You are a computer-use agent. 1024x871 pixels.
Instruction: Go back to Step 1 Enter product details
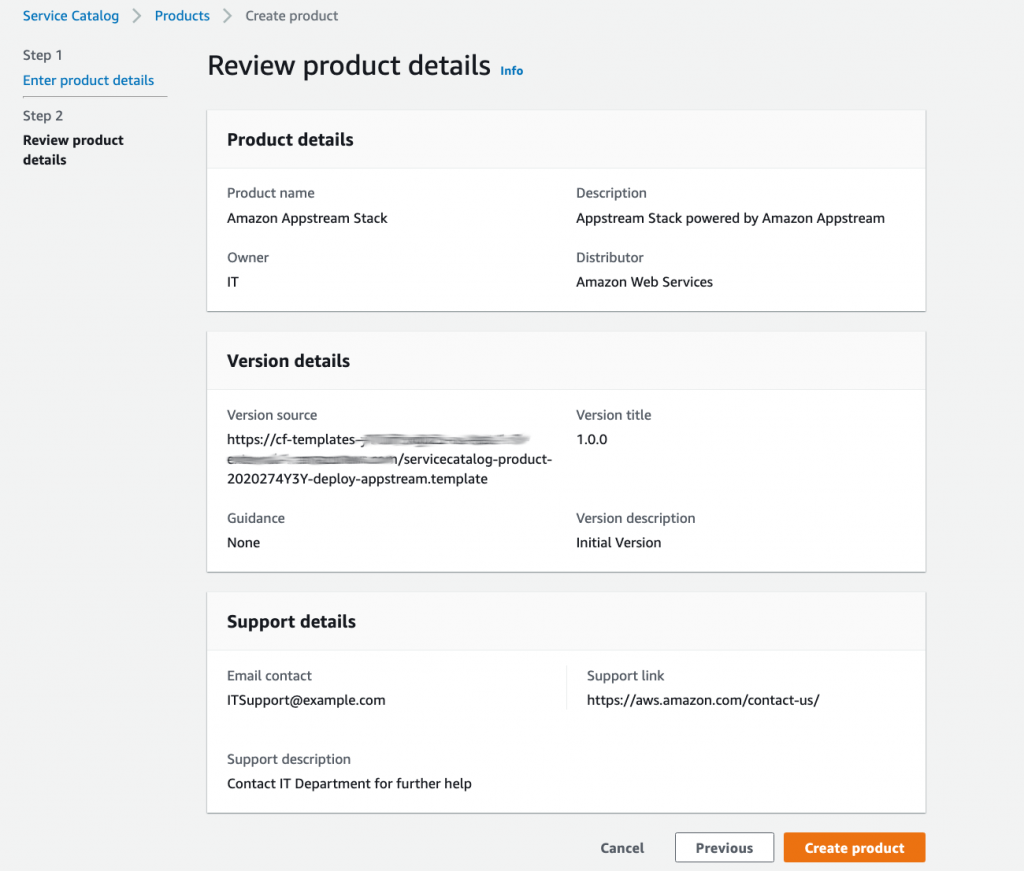(x=87, y=80)
